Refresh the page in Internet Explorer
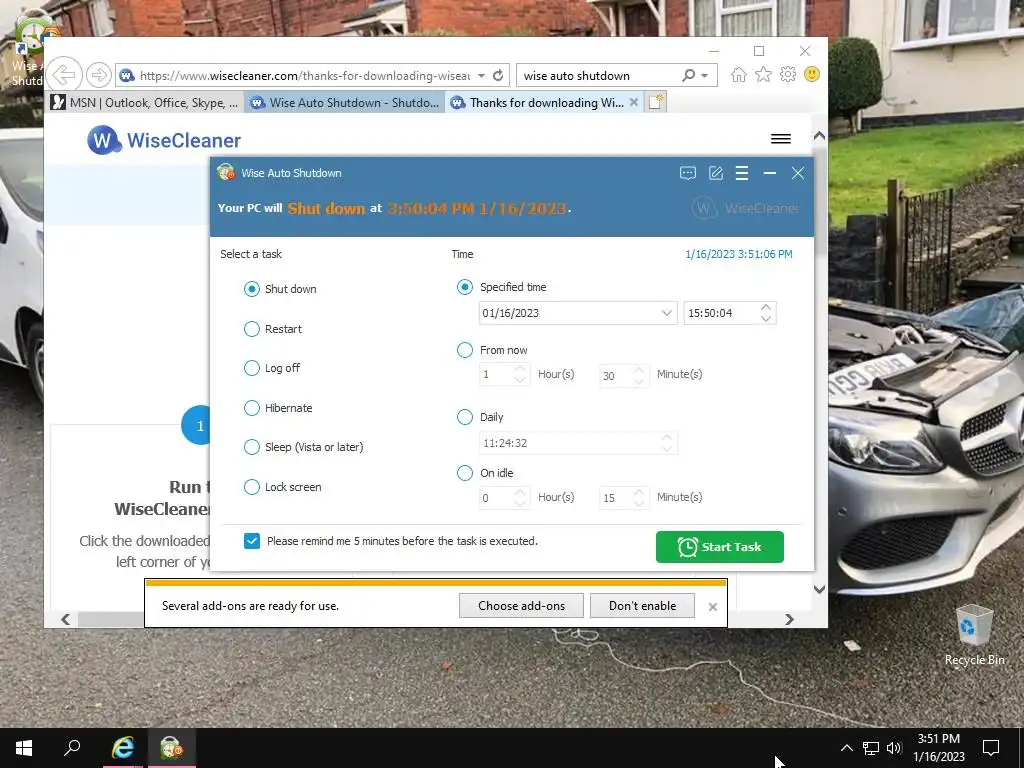Screen dimensions: 1024x768 tap(498, 75)
